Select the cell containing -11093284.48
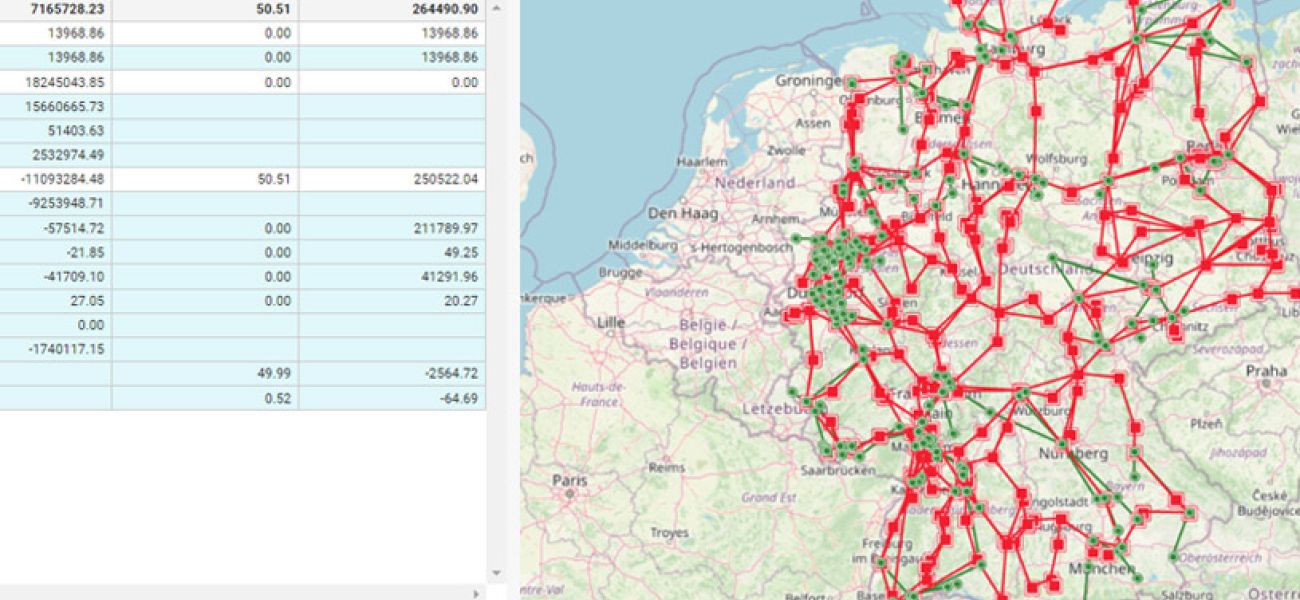Viewport: 1300px width, 600px height. click(55, 179)
